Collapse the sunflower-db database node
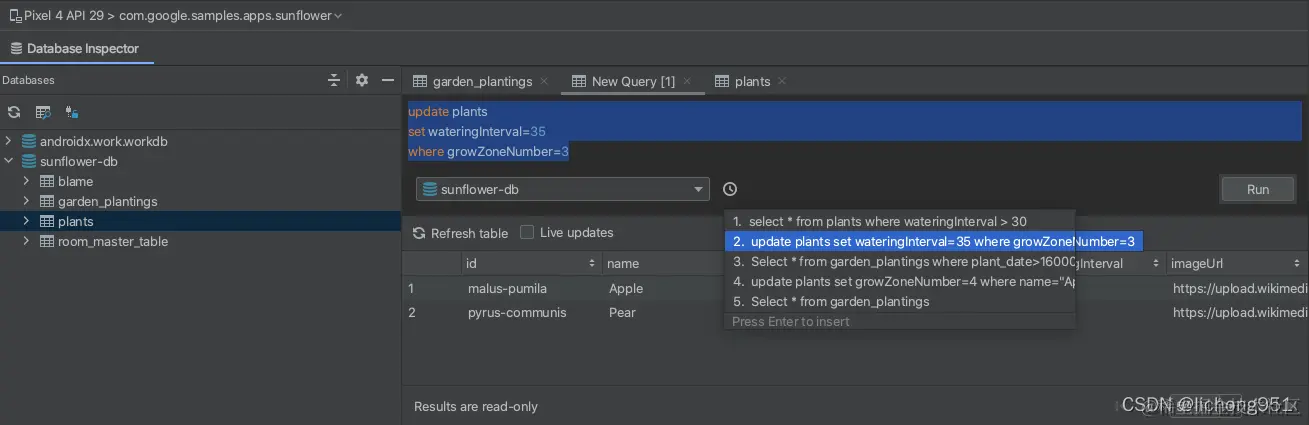Image resolution: width=1309 pixels, height=425 pixels. coord(9,161)
